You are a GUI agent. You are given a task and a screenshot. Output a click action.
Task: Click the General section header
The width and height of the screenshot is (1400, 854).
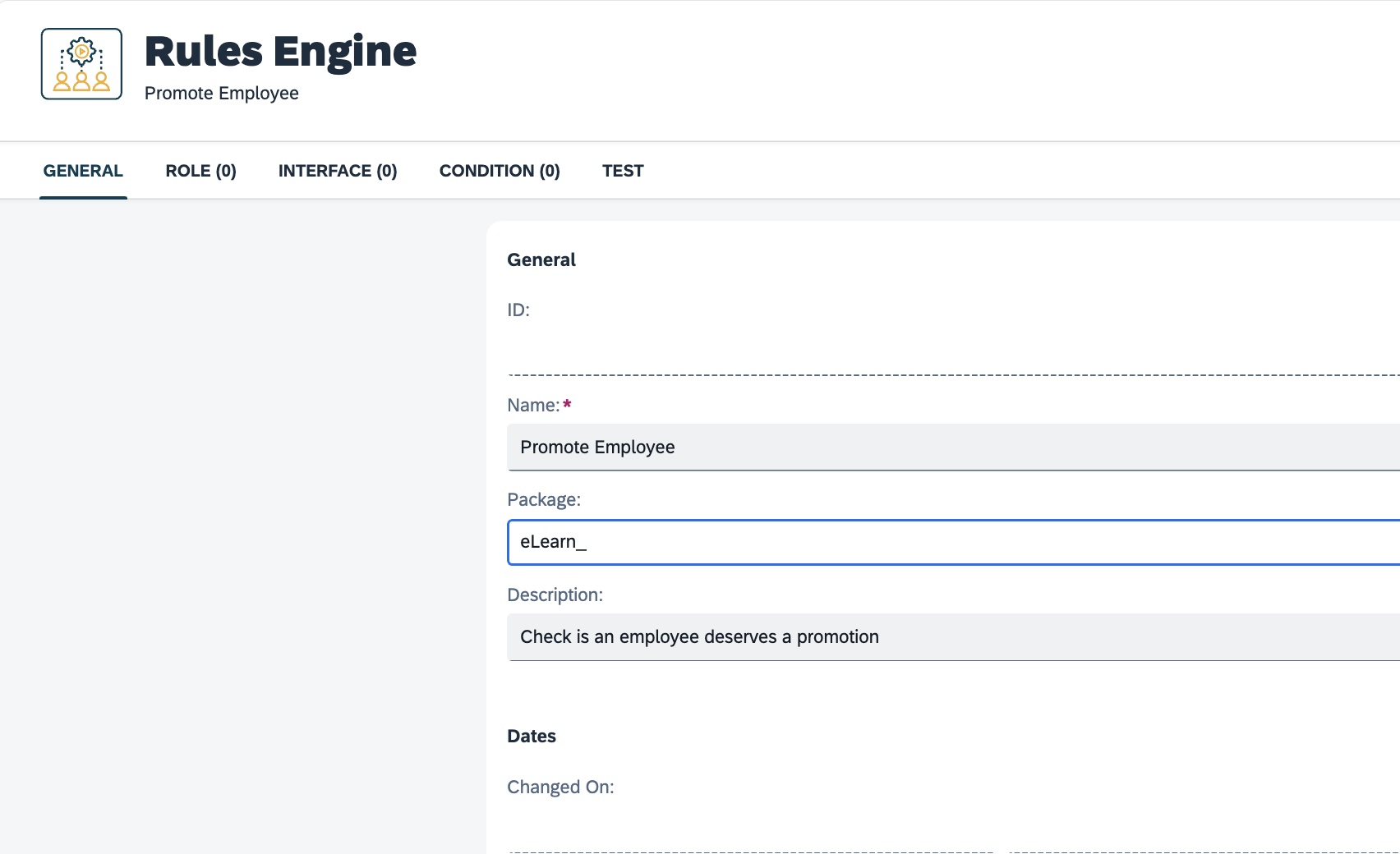coord(541,259)
